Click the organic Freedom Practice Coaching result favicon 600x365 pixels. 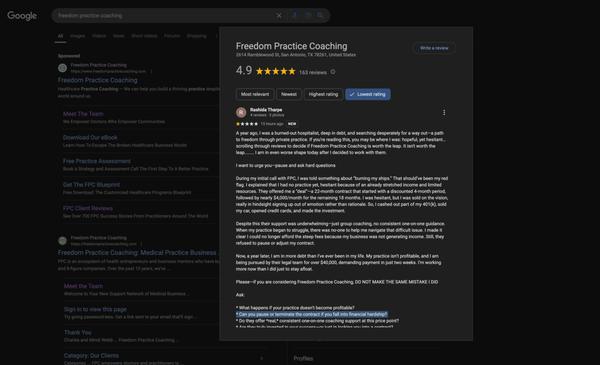62,241
